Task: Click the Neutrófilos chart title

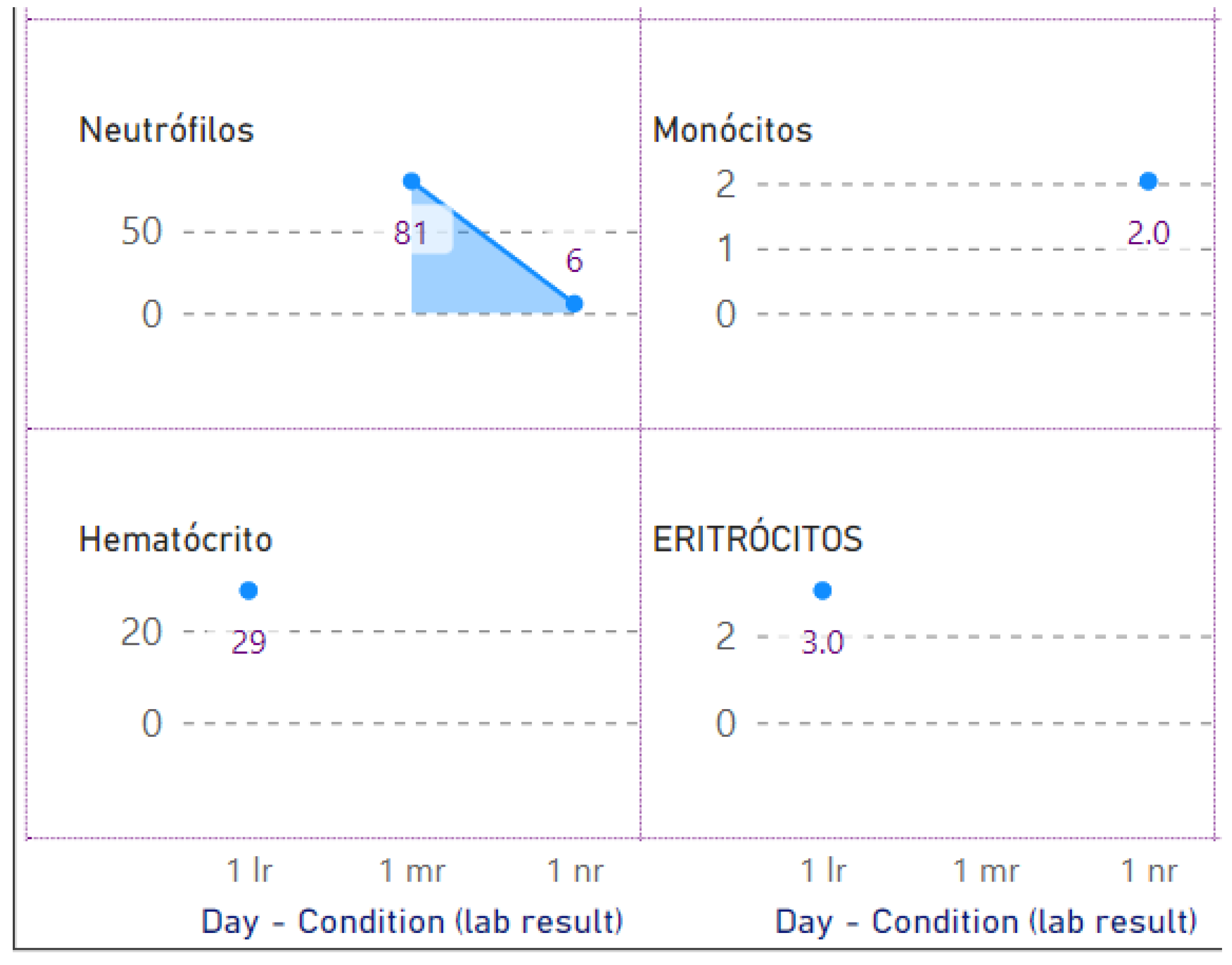Action: click(166, 130)
